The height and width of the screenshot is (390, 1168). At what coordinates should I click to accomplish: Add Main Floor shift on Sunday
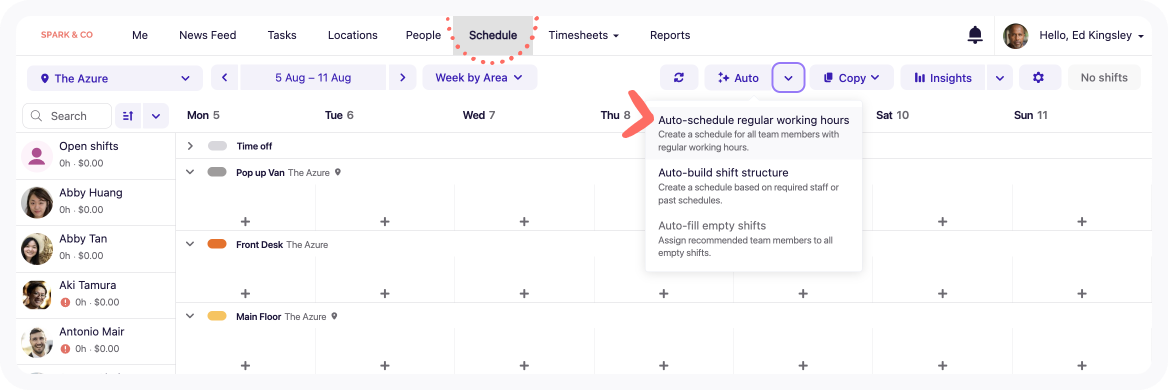coord(1082,365)
